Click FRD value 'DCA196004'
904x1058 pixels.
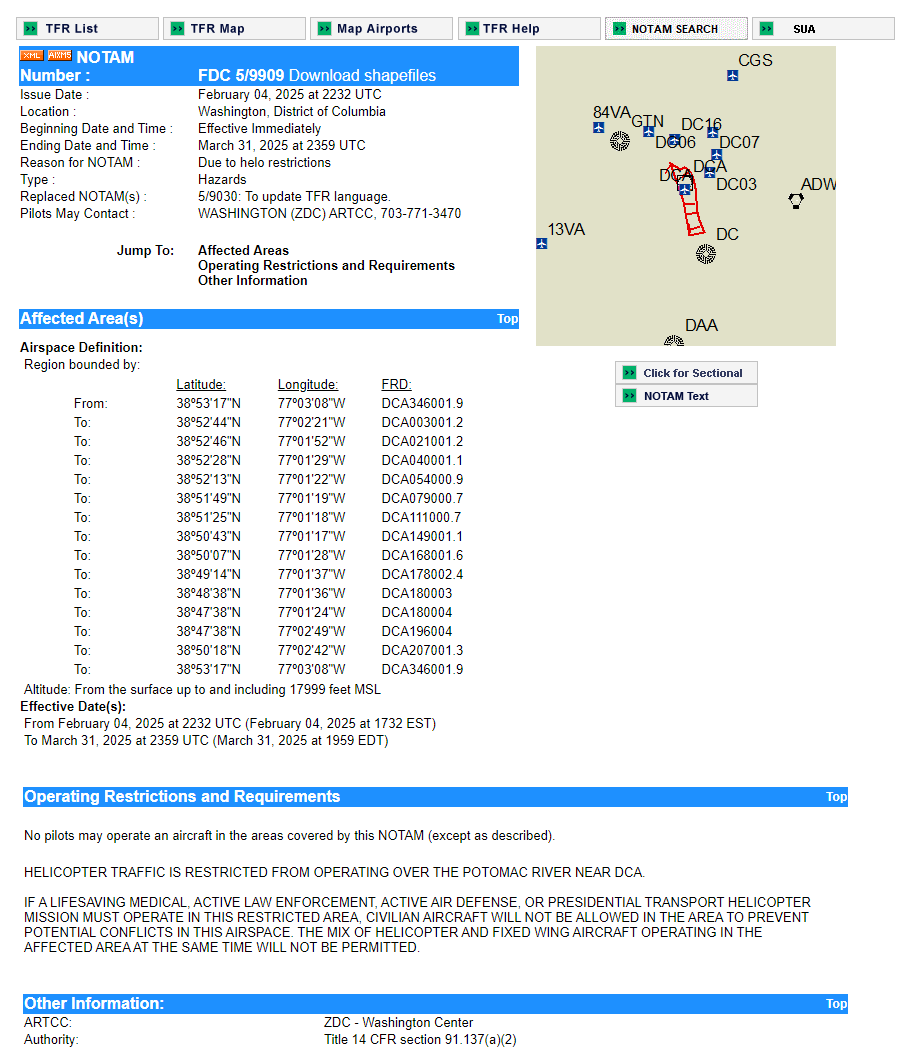point(417,632)
